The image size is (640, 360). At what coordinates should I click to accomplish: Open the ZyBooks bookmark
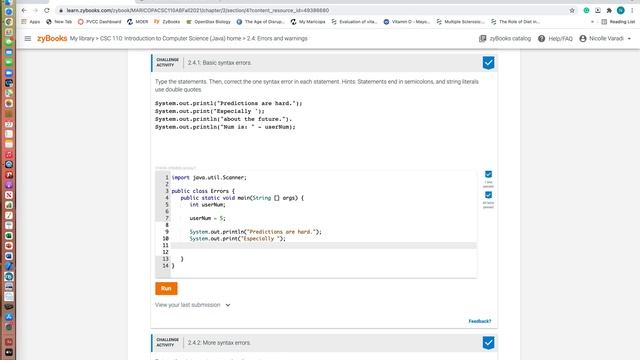[167, 22]
